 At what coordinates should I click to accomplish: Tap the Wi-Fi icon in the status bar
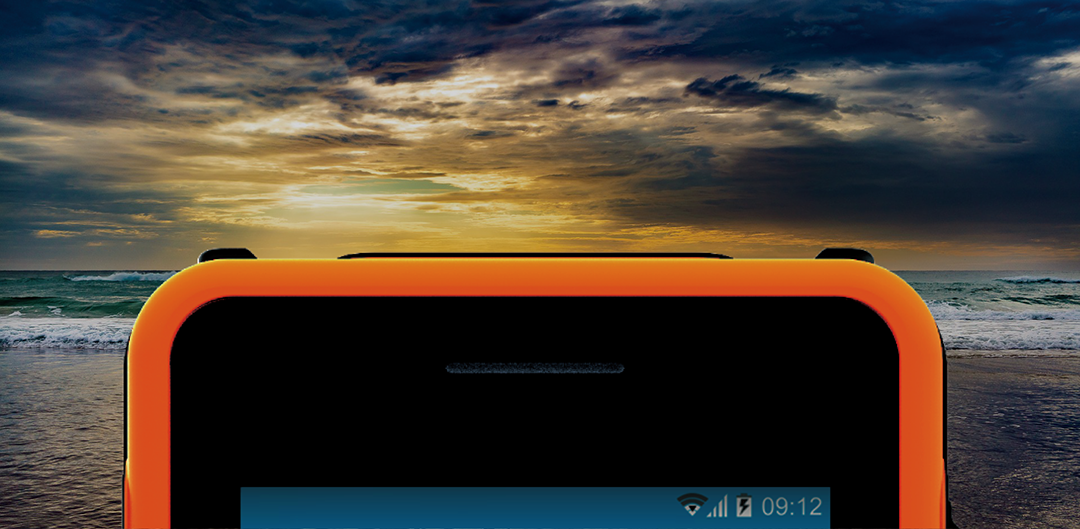(691, 505)
